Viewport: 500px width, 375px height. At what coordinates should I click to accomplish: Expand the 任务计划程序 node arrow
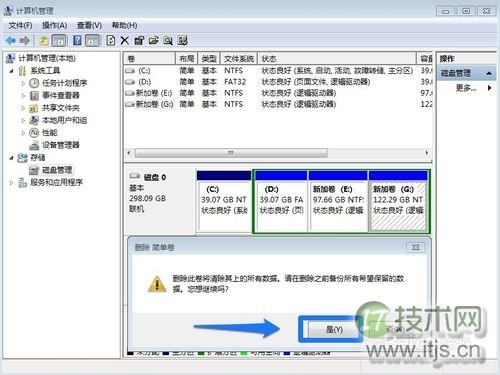coord(23,83)
